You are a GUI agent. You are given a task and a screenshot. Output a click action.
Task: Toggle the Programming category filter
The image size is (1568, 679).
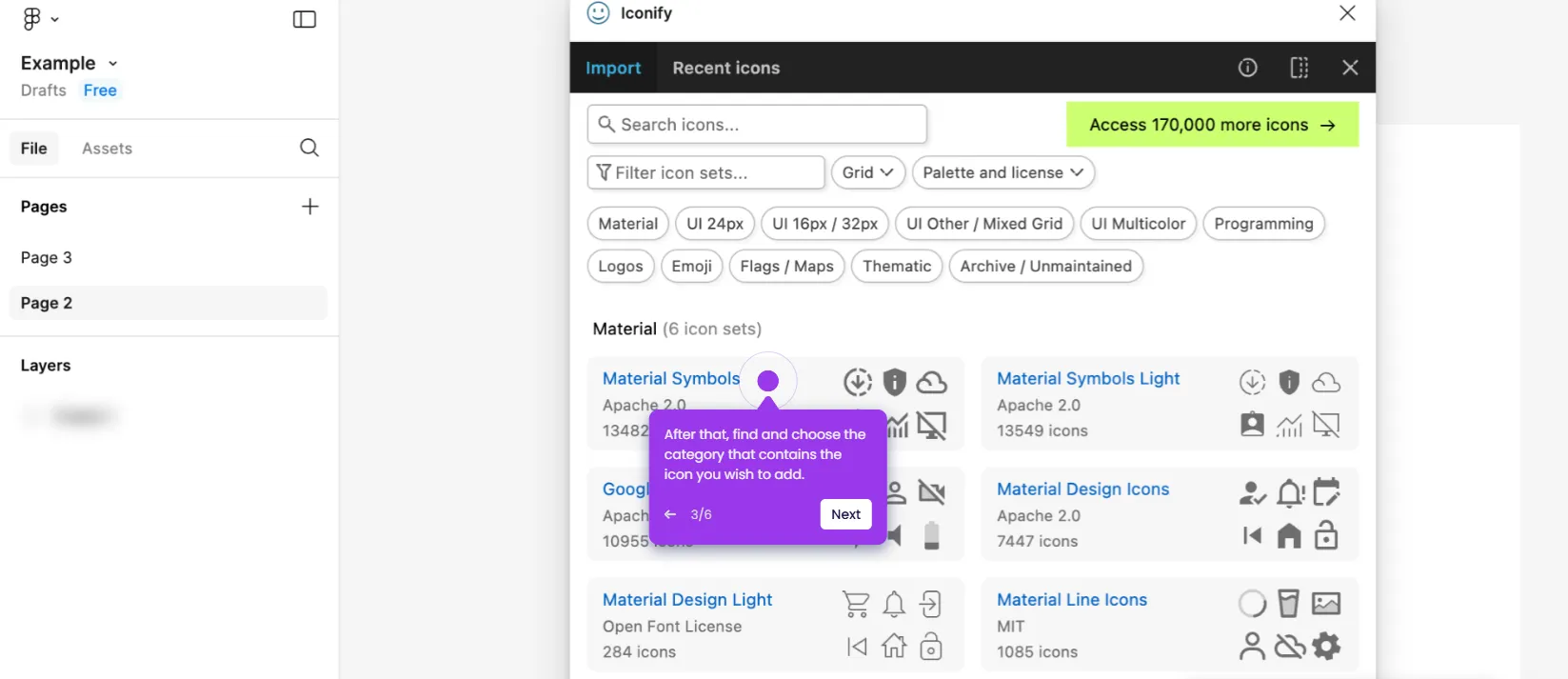(x=1263, y=224)
